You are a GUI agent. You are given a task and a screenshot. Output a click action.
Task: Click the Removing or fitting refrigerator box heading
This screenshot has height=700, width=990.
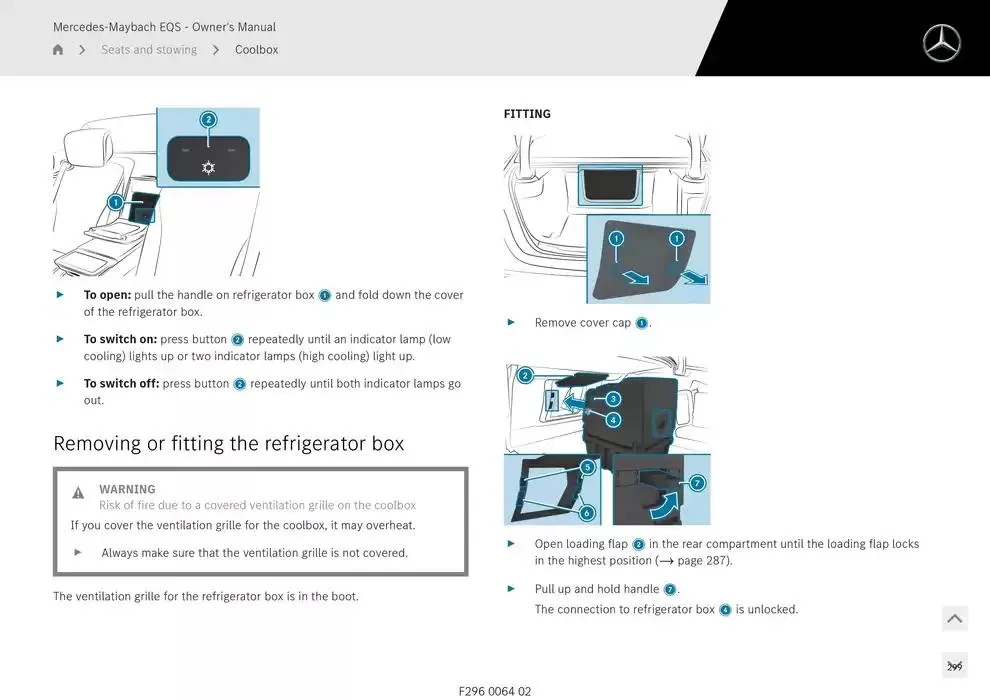coord(228,443)
